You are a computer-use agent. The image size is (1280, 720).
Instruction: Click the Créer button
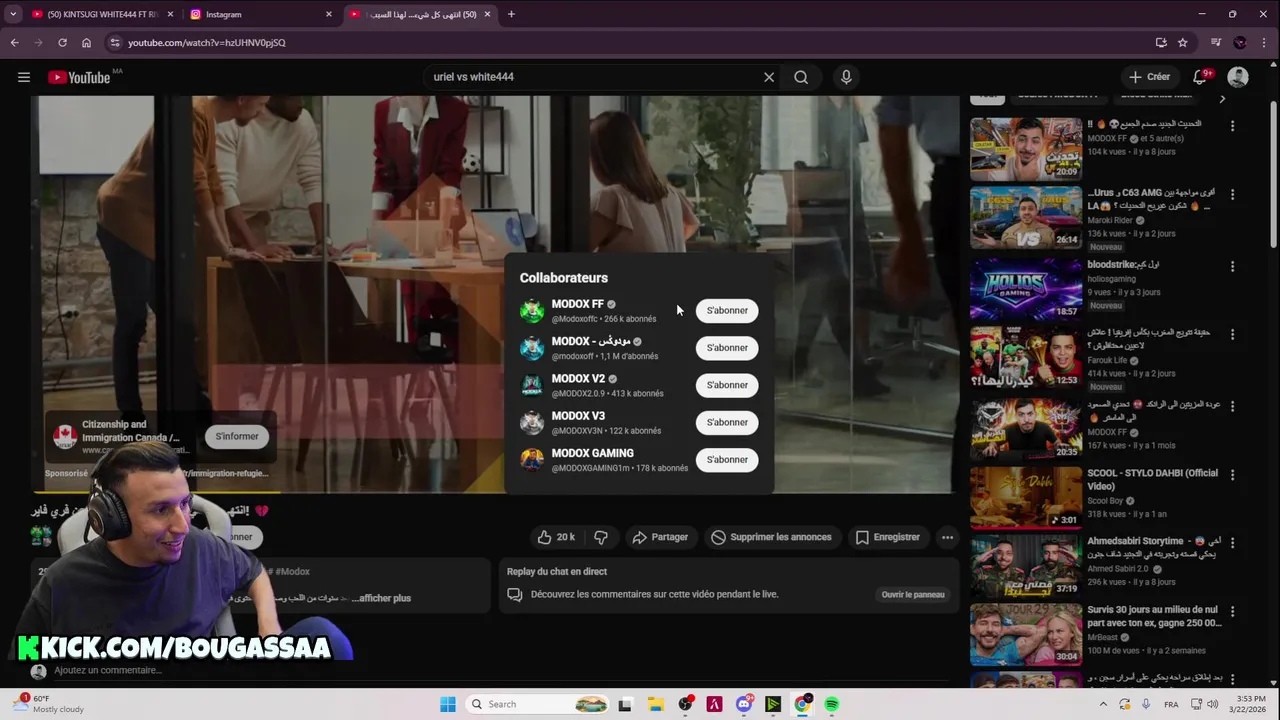[x=1149, y=77]
